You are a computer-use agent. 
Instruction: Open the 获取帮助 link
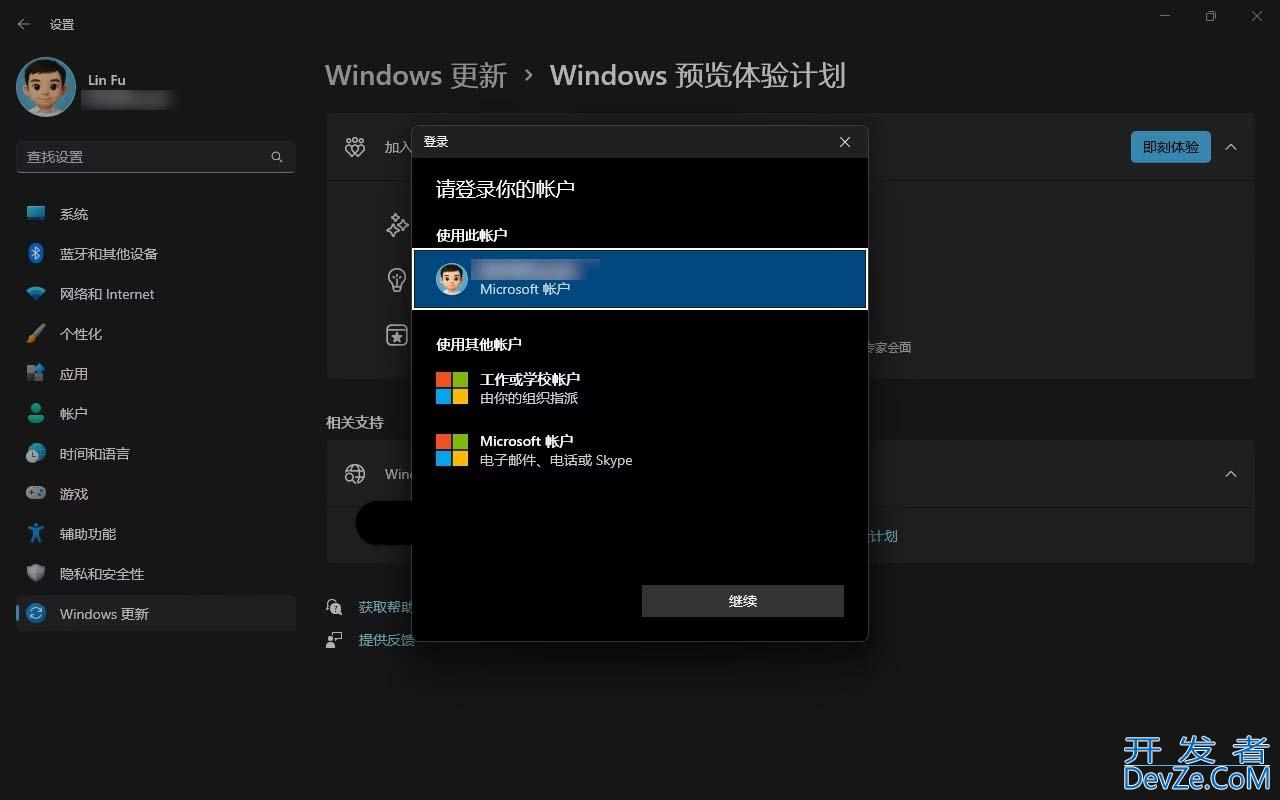(385, 607)
